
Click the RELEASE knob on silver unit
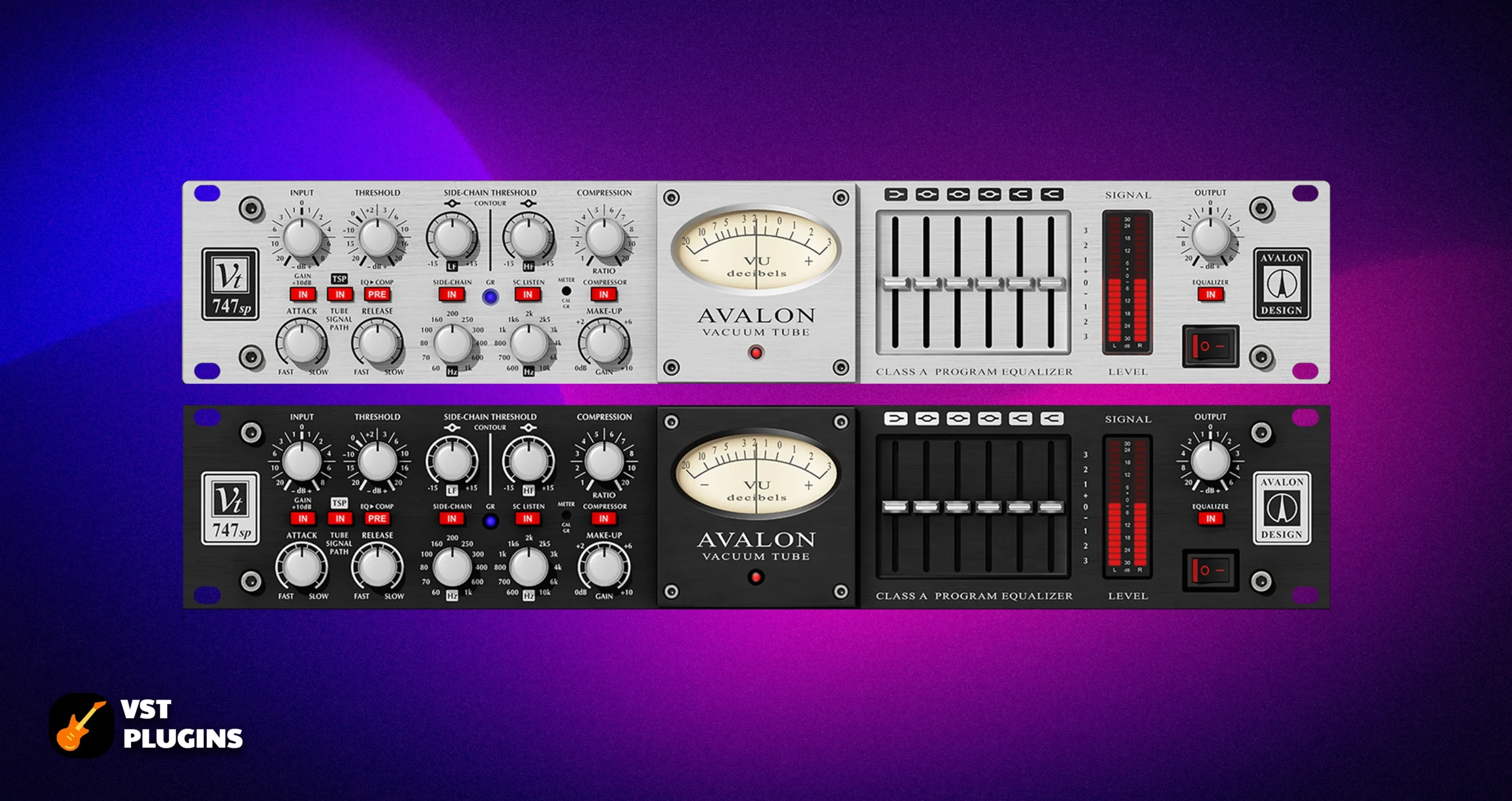point(377,343)
